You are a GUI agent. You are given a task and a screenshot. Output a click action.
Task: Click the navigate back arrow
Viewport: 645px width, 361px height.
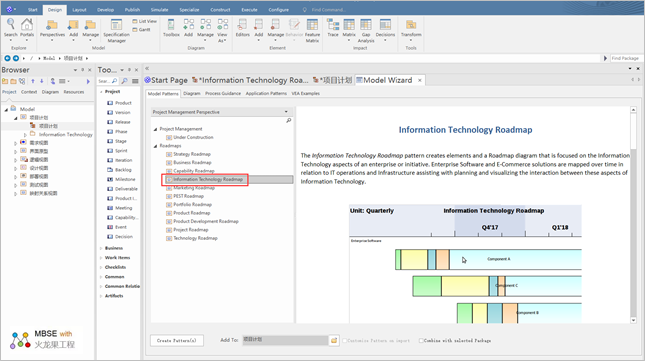pyautogui.click(x=7, y=58)
